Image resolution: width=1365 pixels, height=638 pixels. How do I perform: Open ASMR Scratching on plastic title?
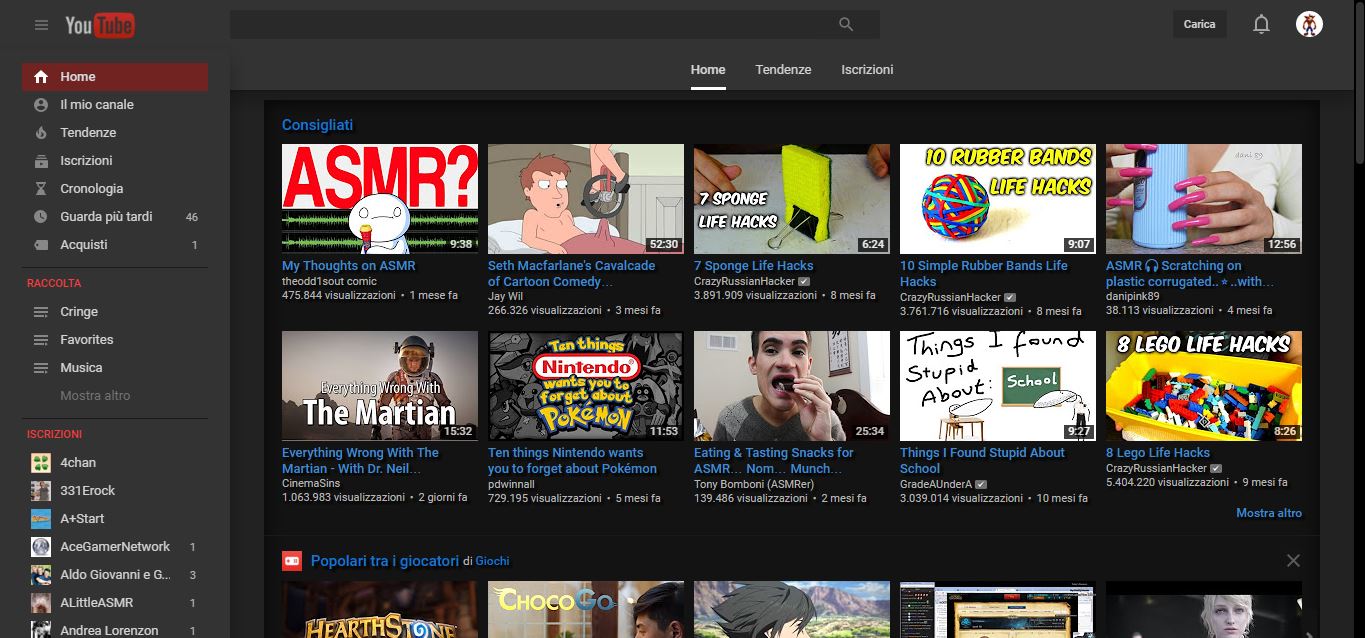(x=1190, y=274)
